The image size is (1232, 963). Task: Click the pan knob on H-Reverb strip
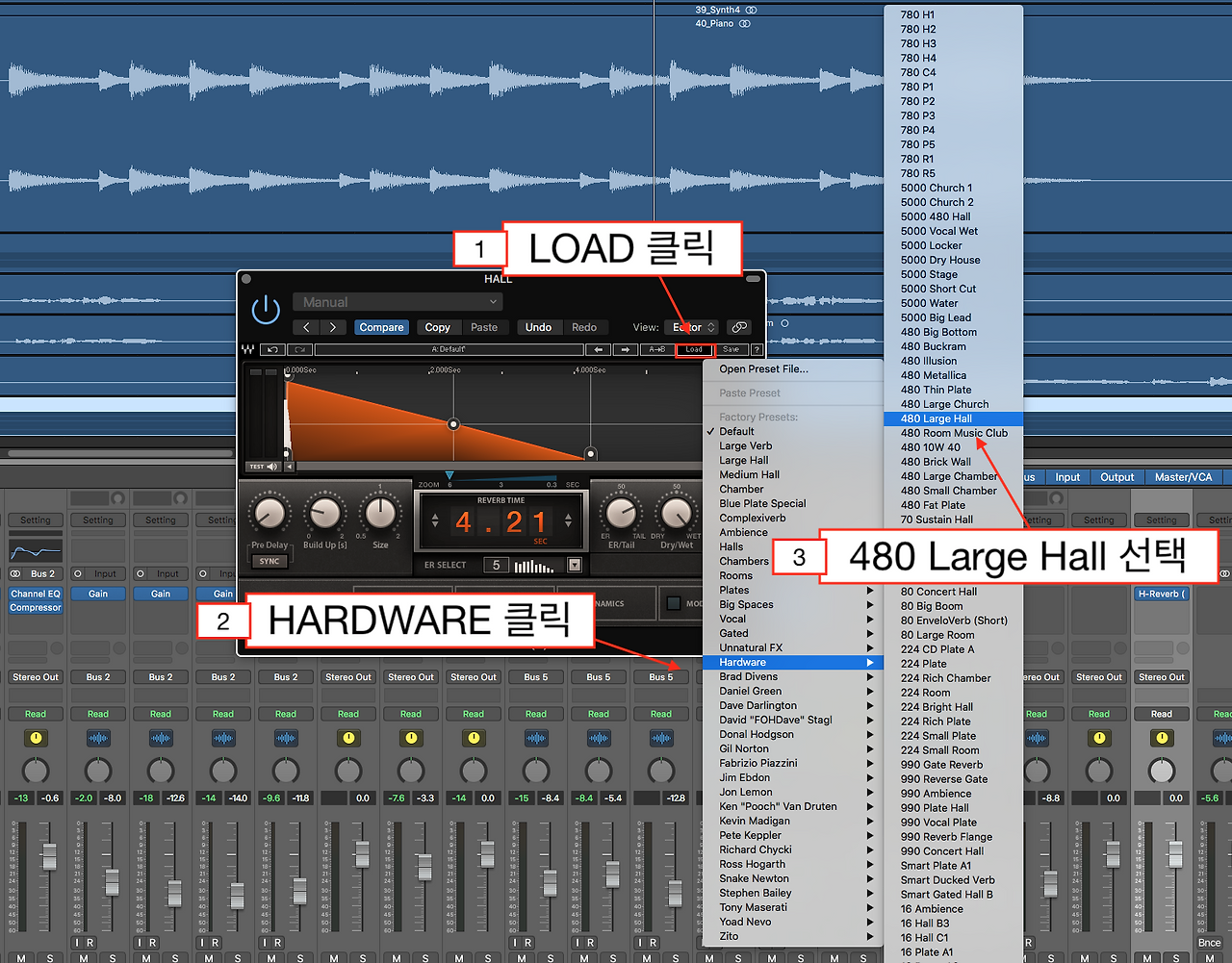coord(1162,771)
